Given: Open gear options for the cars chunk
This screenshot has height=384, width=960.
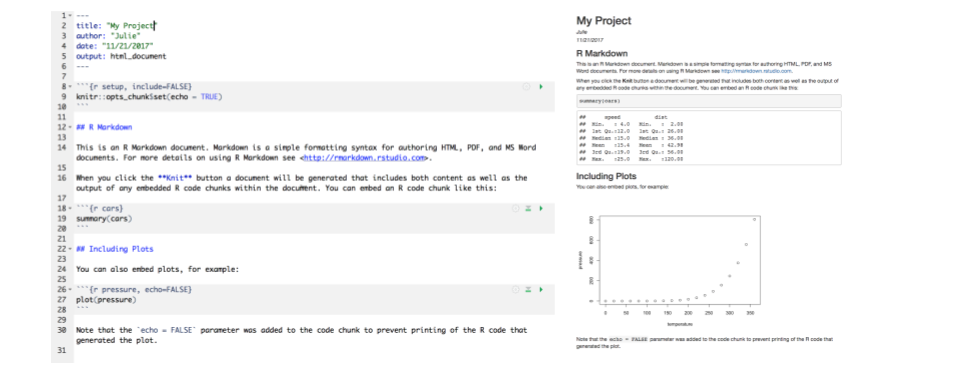Looking at the screenshot, I should [516, 209].
